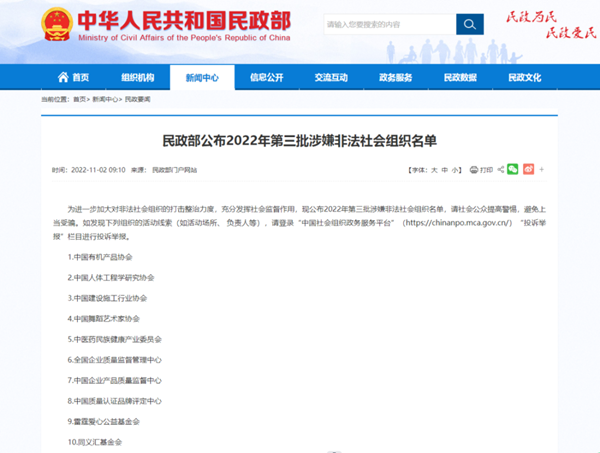600x453 pixels.
Task: Share article via WeChat icon
Action: [x=513, y=170]
